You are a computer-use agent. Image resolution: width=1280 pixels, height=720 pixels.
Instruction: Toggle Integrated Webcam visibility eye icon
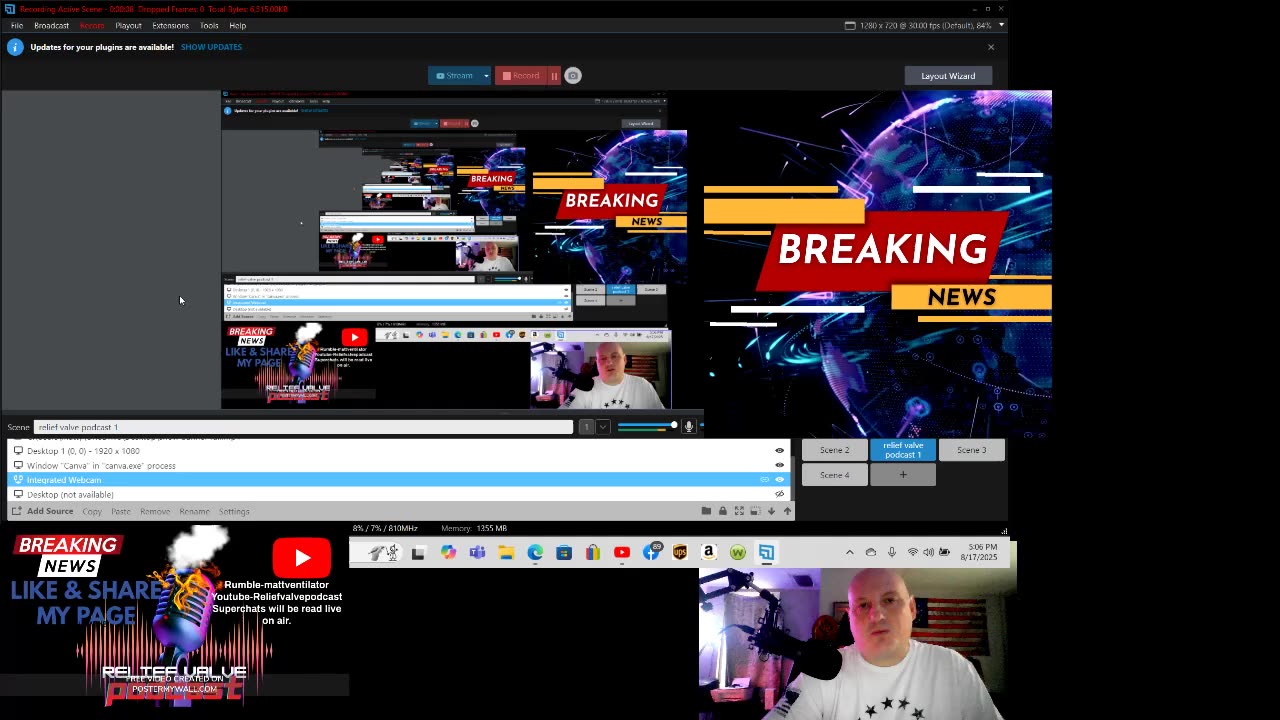pos(780,480)
